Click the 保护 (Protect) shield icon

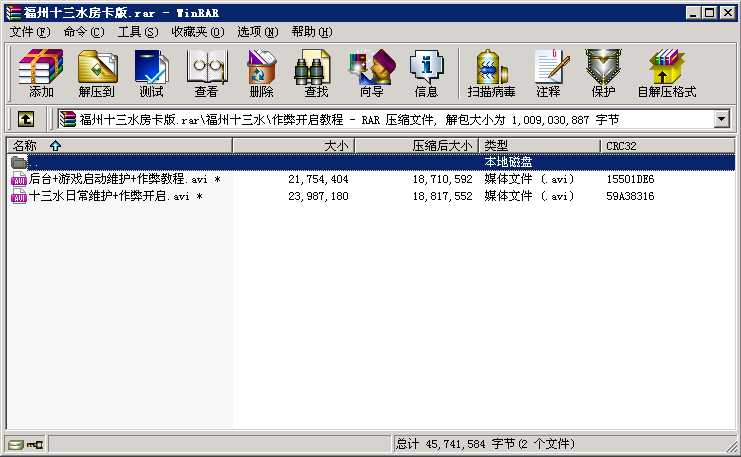point(603,73)
